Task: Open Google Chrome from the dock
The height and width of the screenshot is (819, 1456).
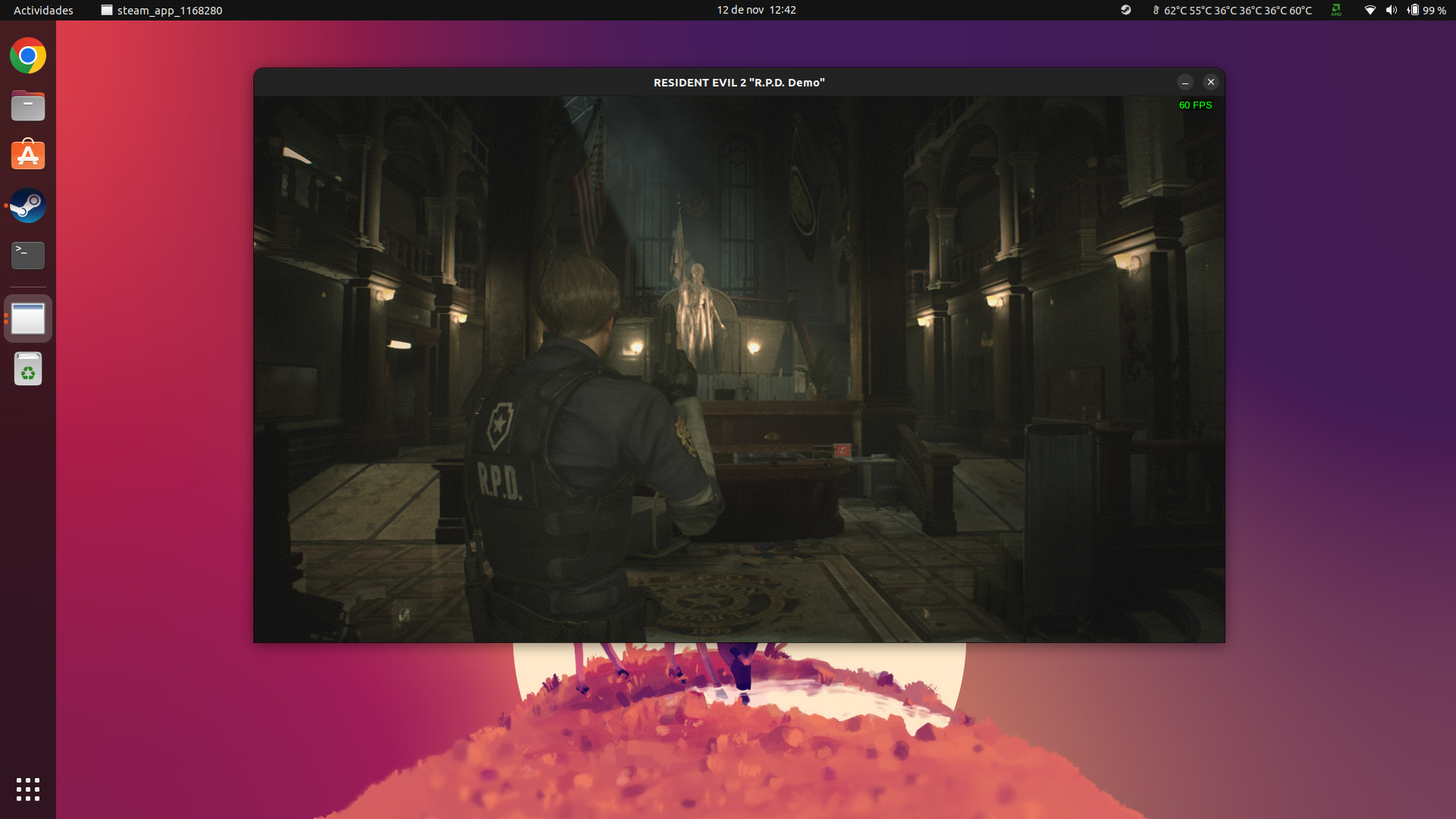Action: (28, 55)
